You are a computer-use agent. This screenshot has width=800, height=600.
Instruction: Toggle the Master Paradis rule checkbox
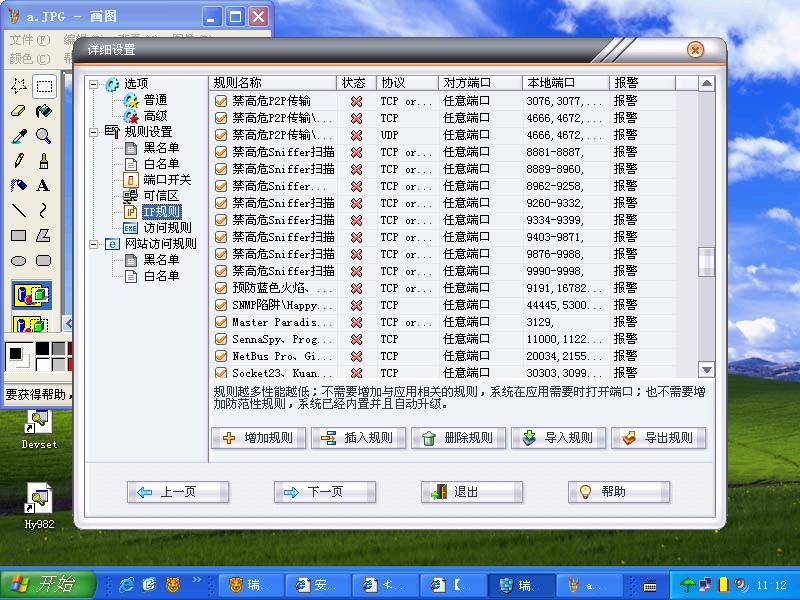(222, 322)
